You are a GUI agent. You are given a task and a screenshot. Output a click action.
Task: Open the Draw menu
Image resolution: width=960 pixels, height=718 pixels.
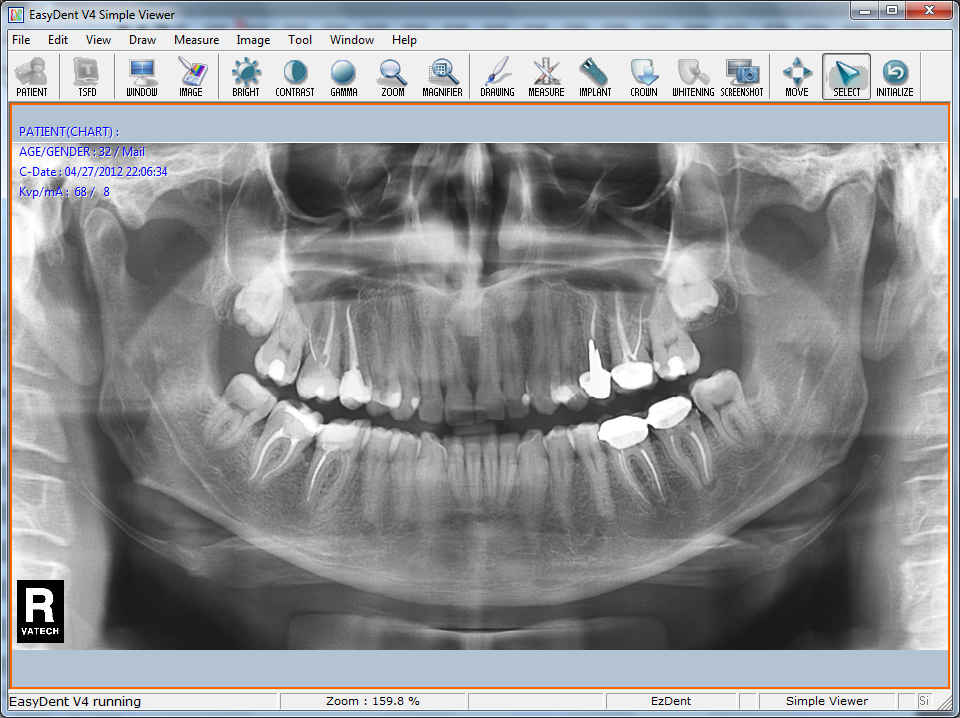coord(142,40)
